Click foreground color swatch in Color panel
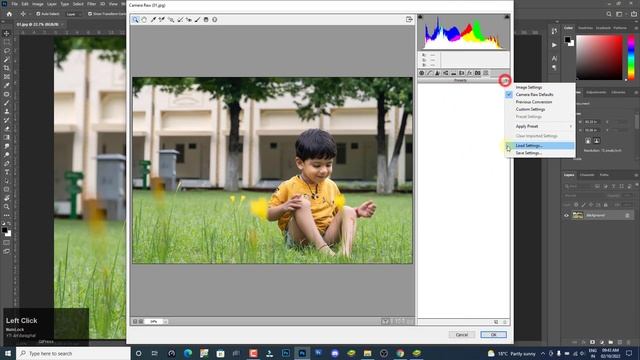This screenshot has width=640, height=360. (567, 40)
